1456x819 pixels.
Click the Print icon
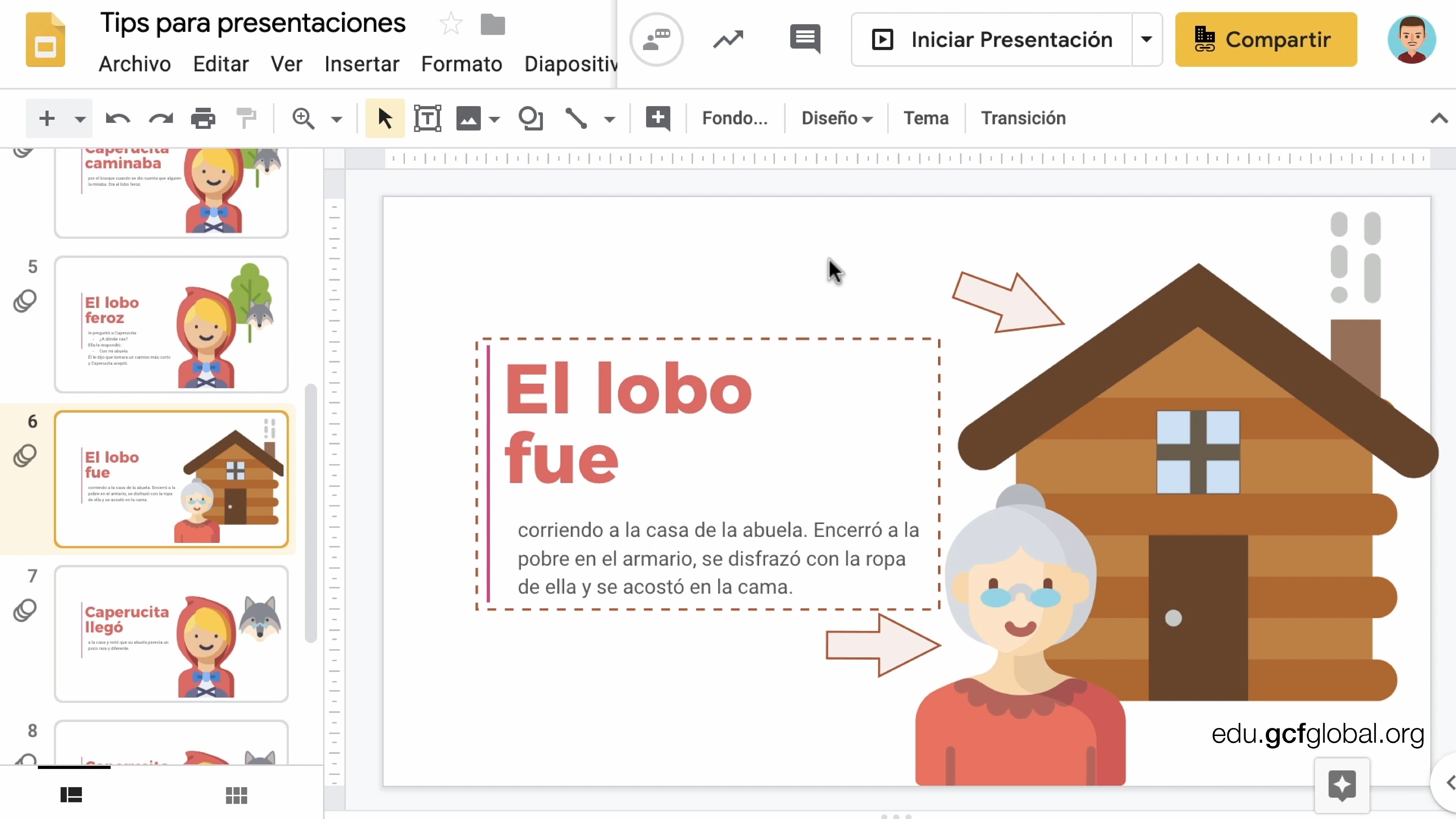point(203,119)
